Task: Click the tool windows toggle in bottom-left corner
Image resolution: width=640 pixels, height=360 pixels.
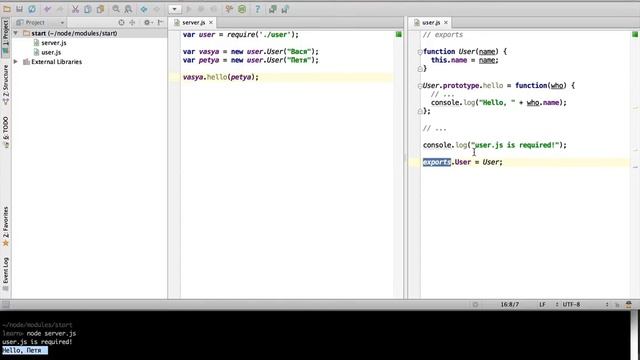Action: tap(6, 304)
